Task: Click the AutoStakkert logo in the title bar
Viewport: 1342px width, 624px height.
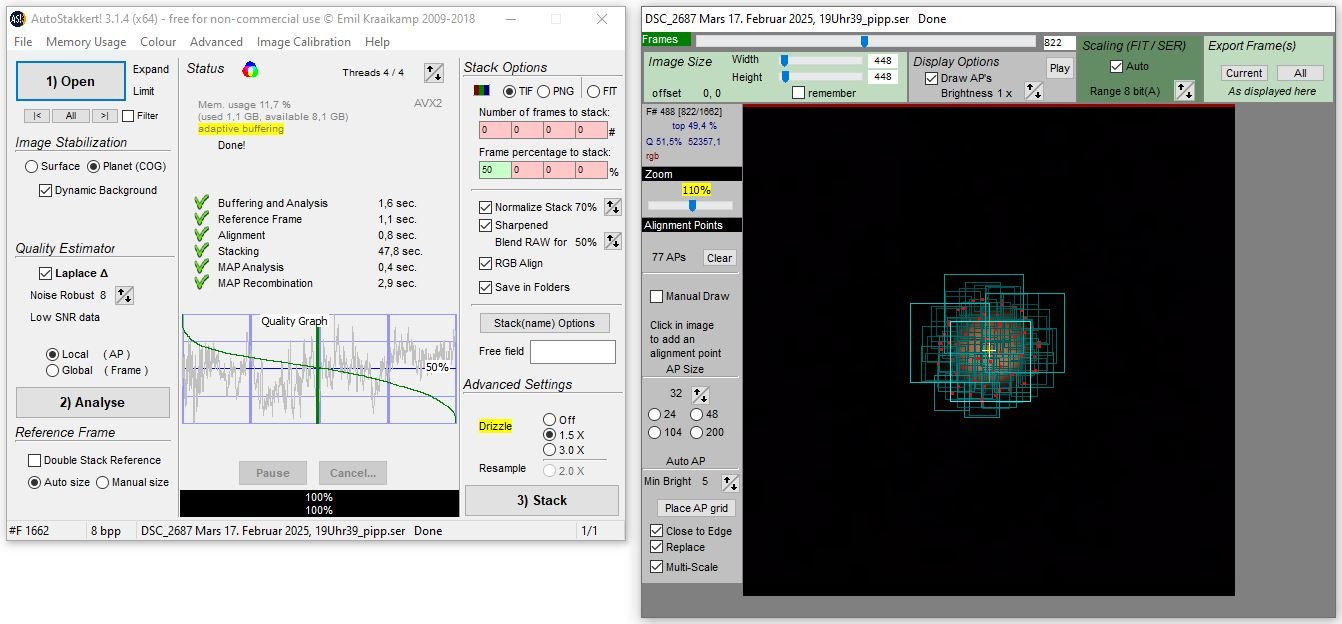Action: click(x=18, y=18)
